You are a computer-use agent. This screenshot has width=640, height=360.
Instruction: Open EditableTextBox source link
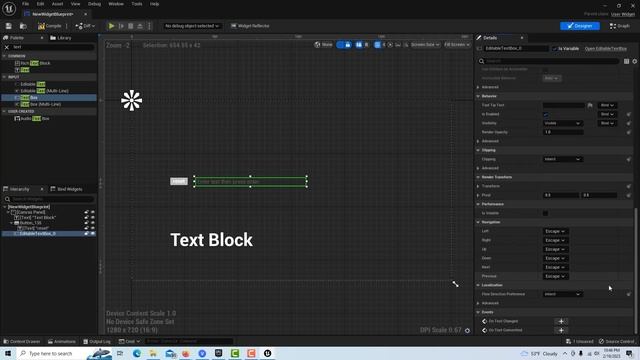coord(605,49)
